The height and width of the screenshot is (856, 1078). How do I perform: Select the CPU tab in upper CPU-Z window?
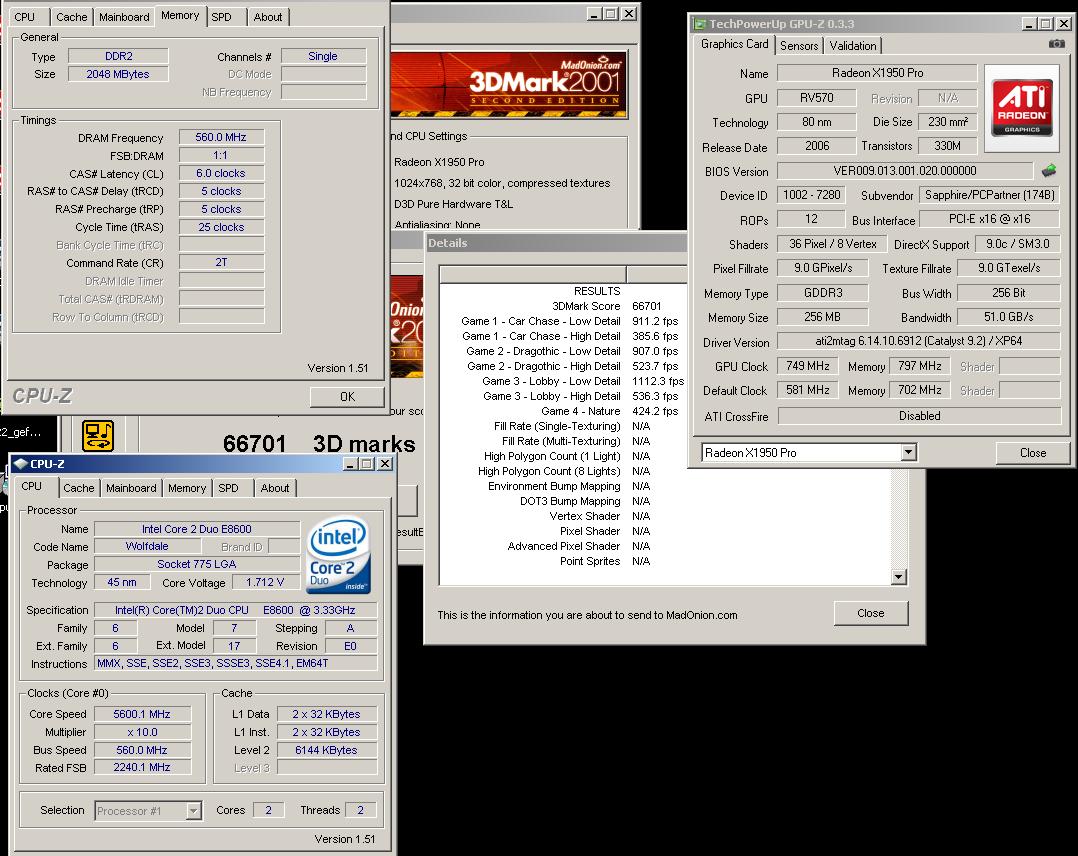tap(25, 17)
